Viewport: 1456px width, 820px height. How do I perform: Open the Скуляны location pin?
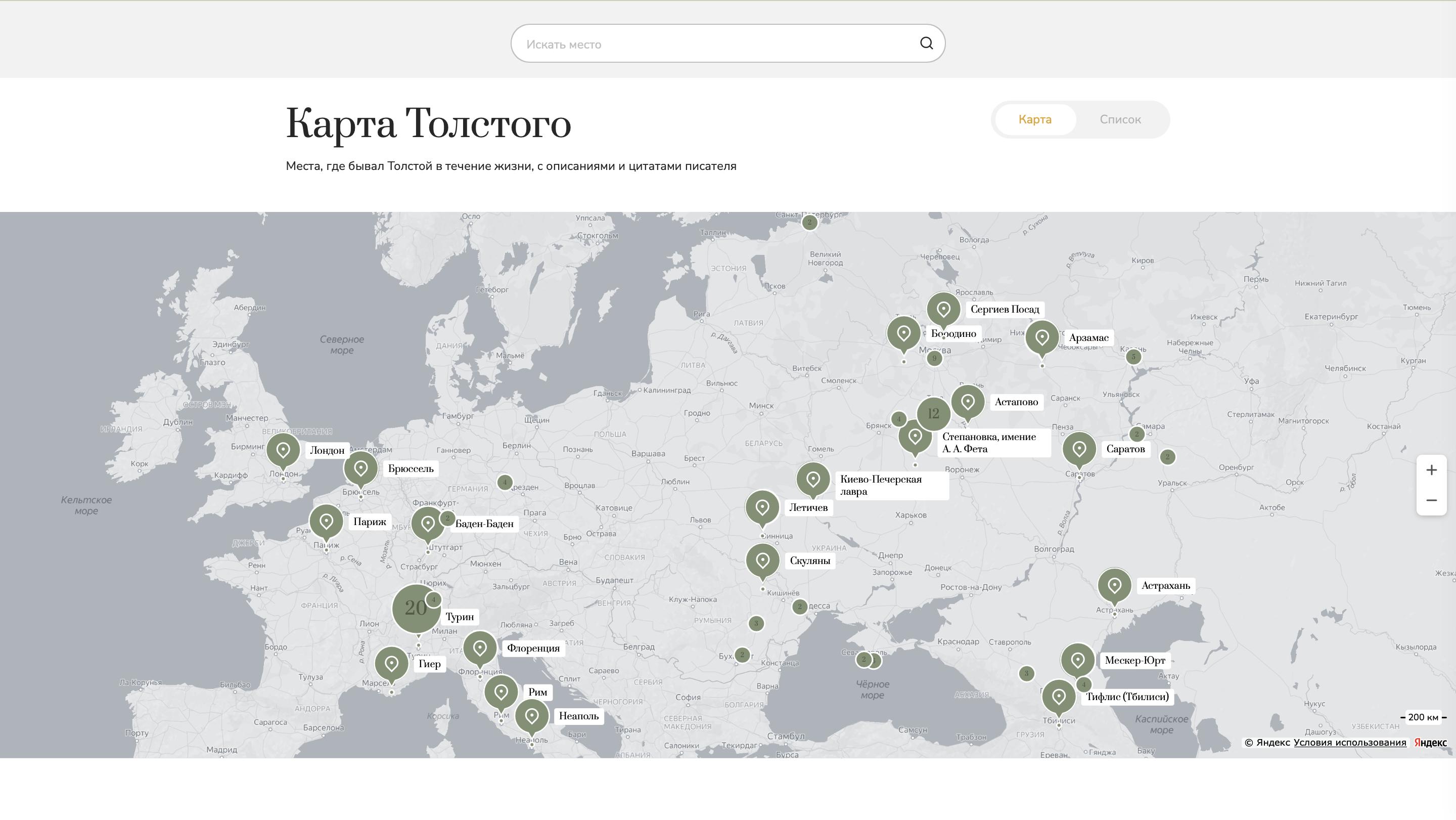click(763, 559)
